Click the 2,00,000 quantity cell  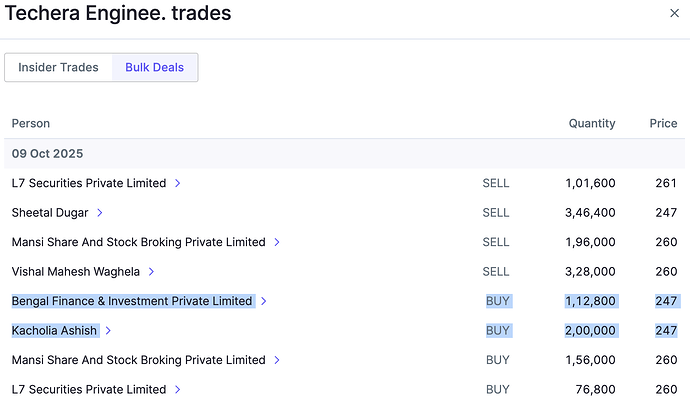point(590,331)
